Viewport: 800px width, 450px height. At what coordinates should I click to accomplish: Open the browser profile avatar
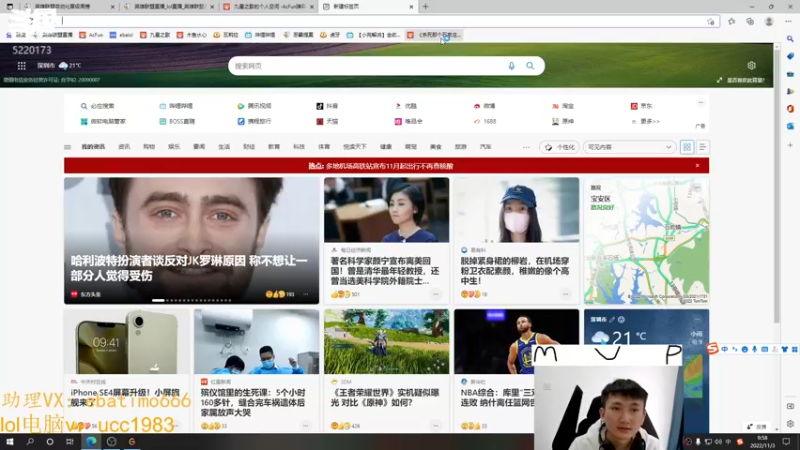tap(769, 21)
